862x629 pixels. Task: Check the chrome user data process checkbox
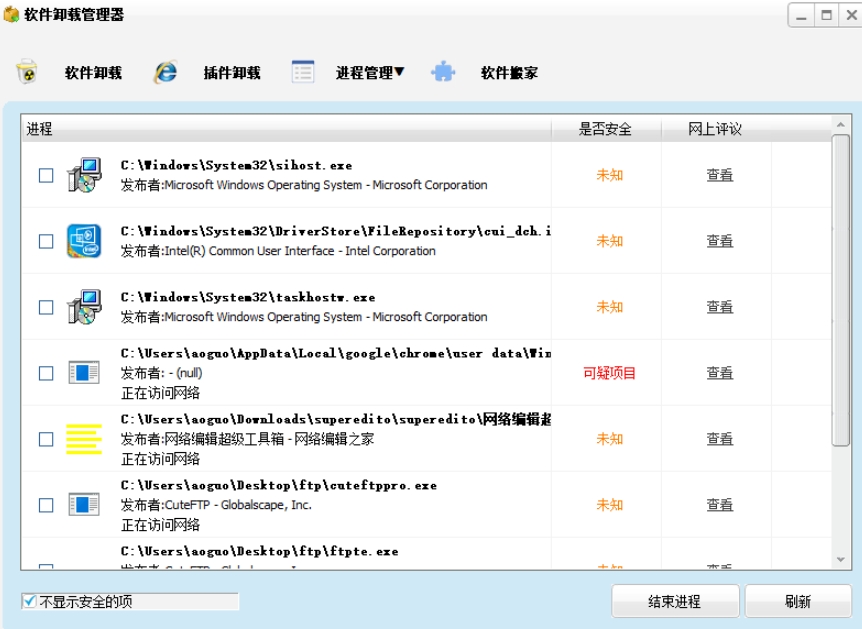pos(46,373)
